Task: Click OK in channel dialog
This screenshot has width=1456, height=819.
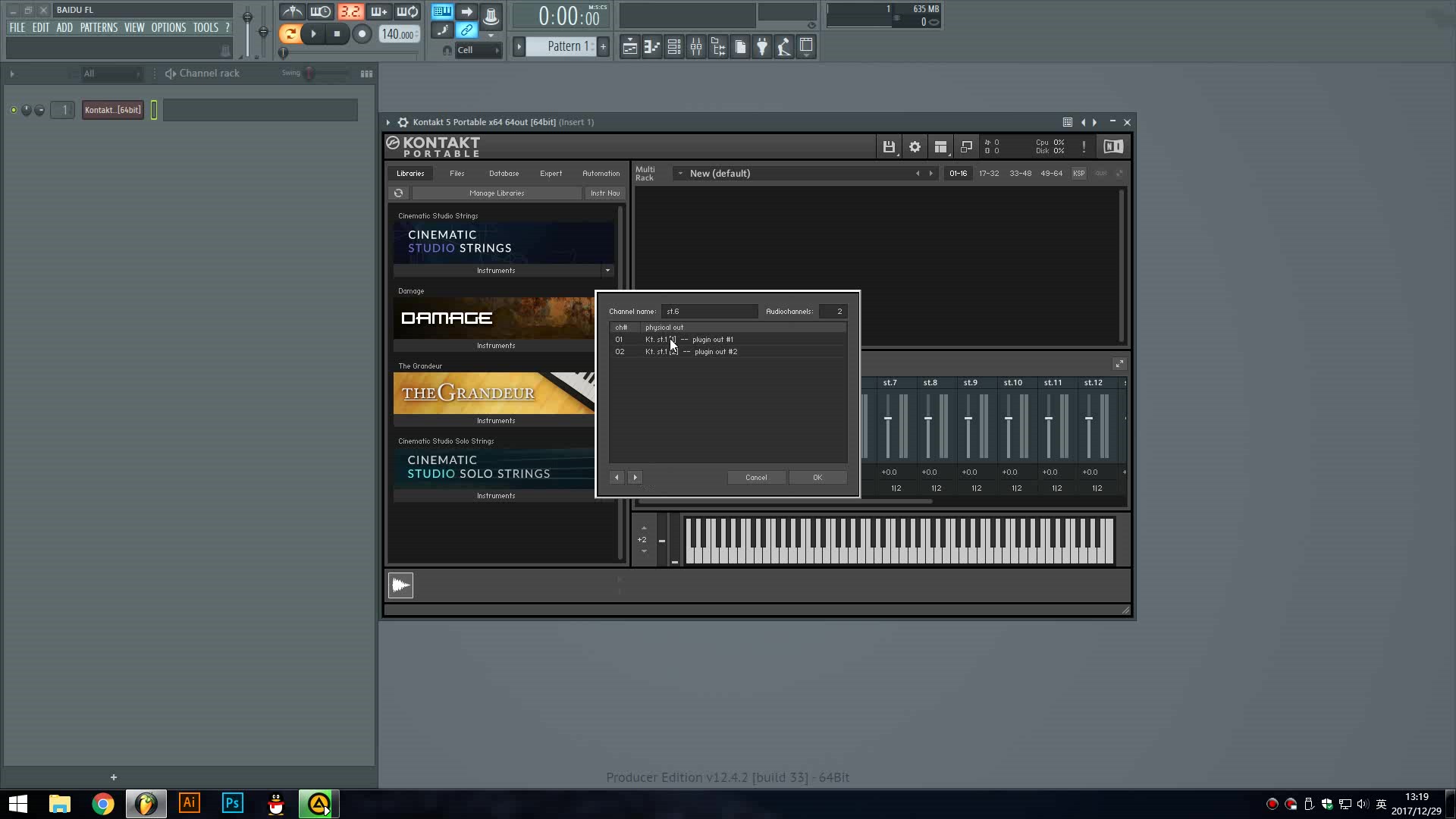Action: tap(817, 478)
